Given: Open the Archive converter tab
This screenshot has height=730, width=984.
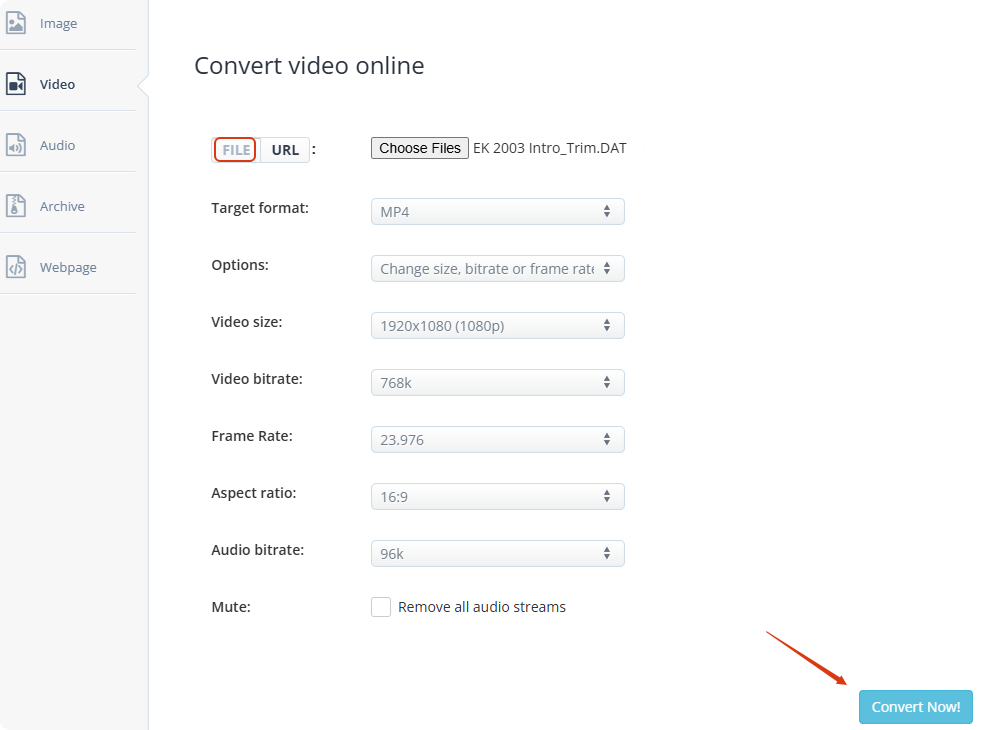Looking at the screenshot, I should click(62, 206).
